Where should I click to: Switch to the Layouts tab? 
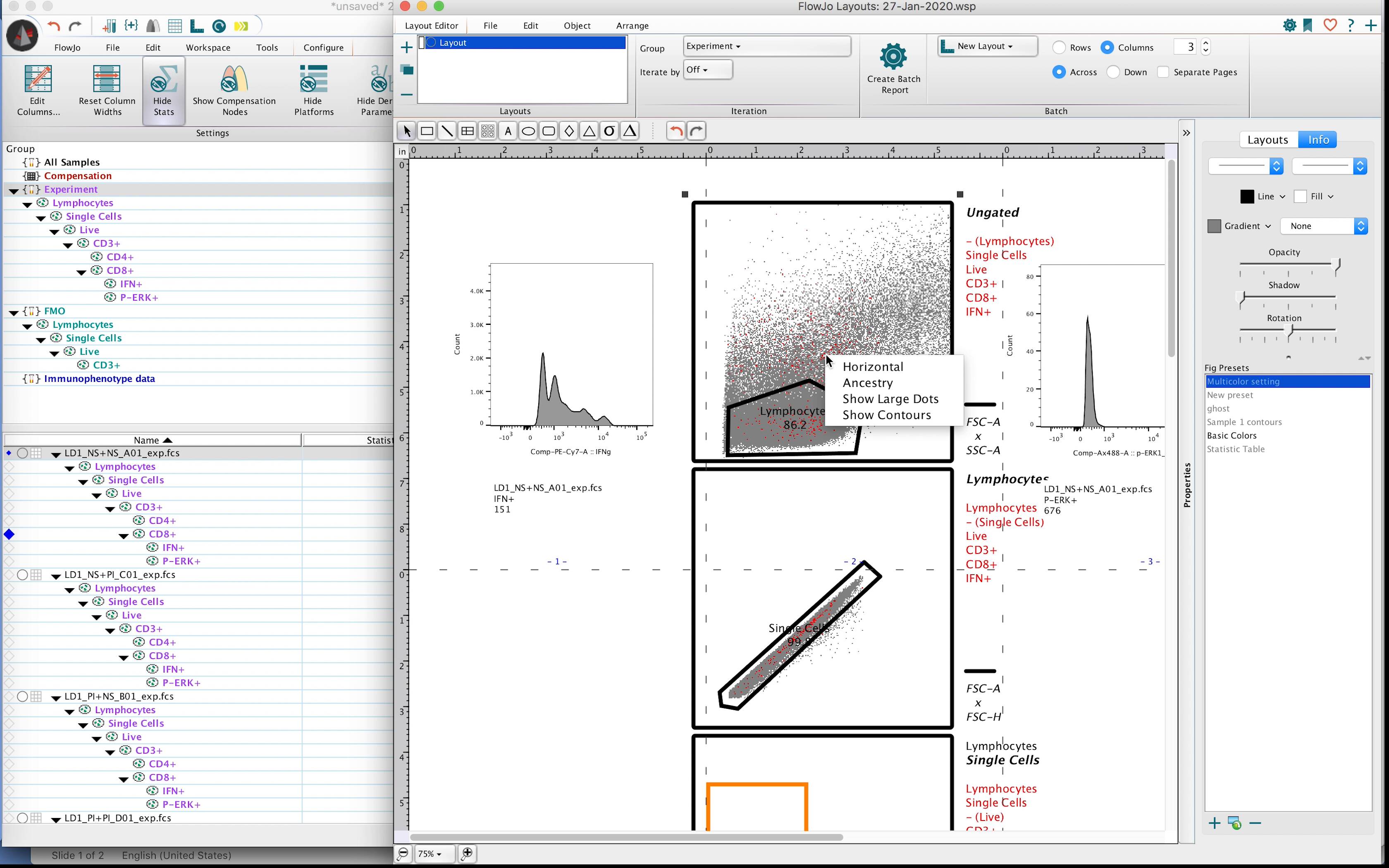[1267, 140]
